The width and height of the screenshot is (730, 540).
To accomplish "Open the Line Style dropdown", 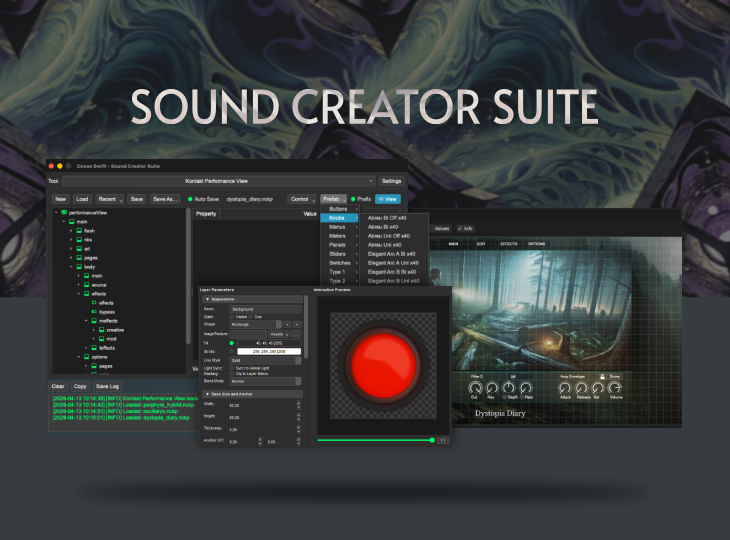I will click(x=265, y=360).
